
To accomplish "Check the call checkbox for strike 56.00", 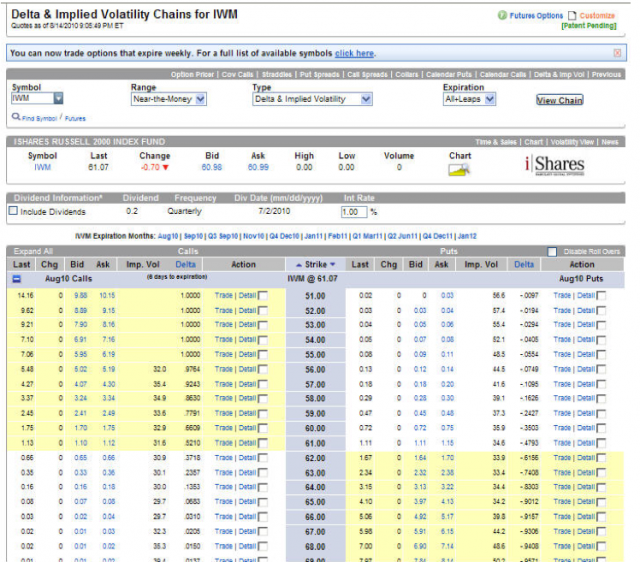I will pos(263,370).
